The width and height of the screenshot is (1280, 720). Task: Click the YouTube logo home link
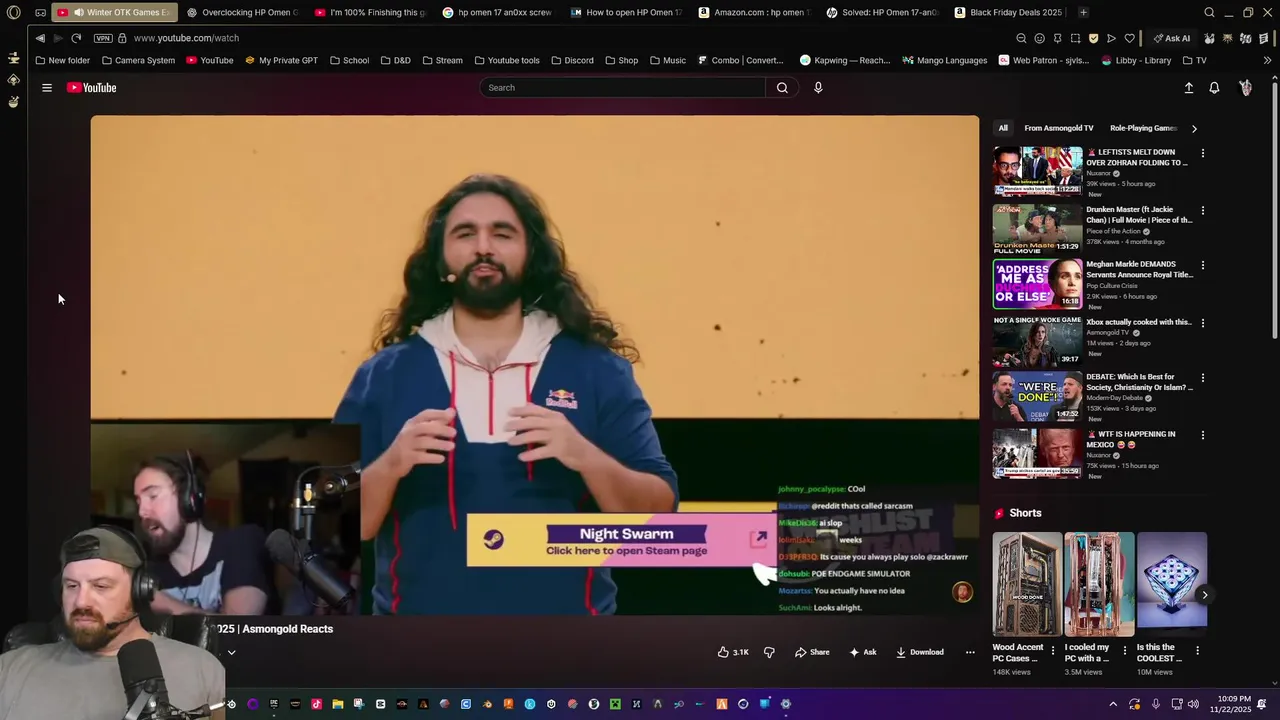[x=91, y=88]
